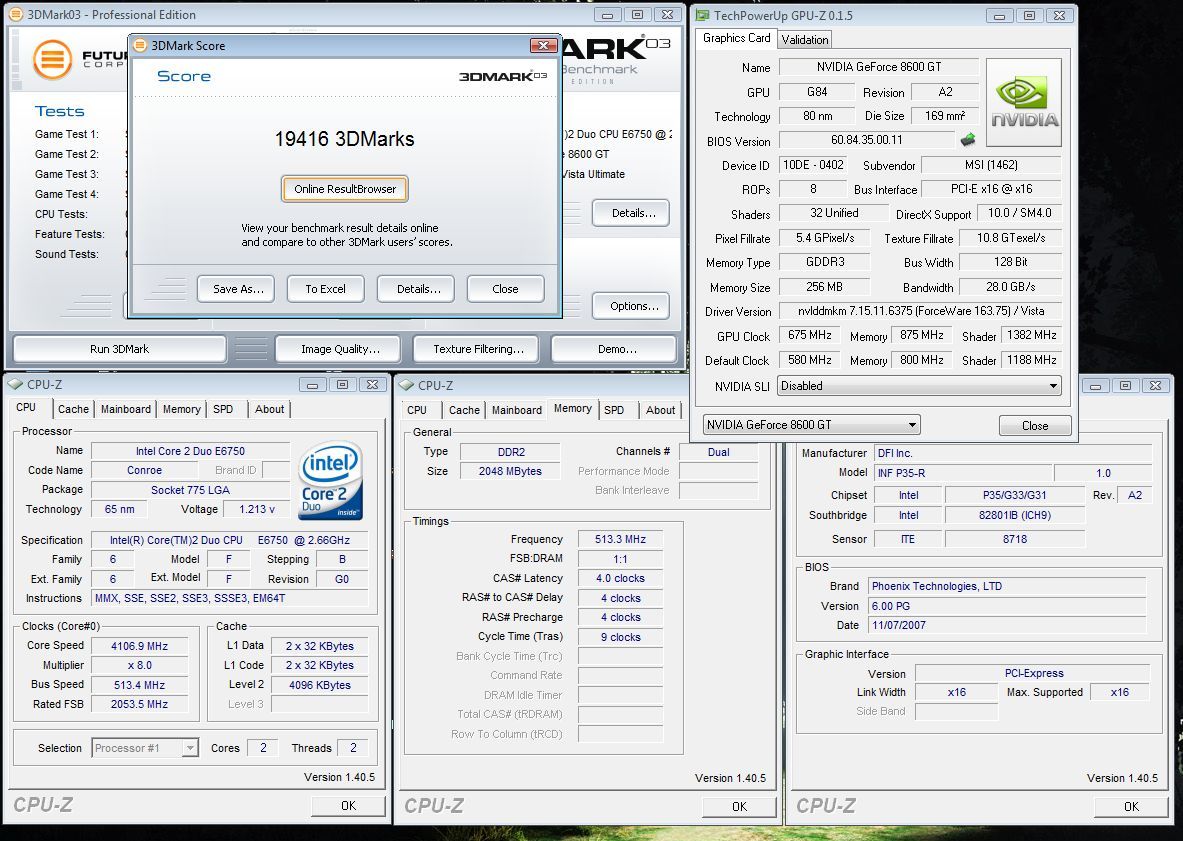
Task: Open the About tab in left CPU-Z
Action: coord(269,409)
